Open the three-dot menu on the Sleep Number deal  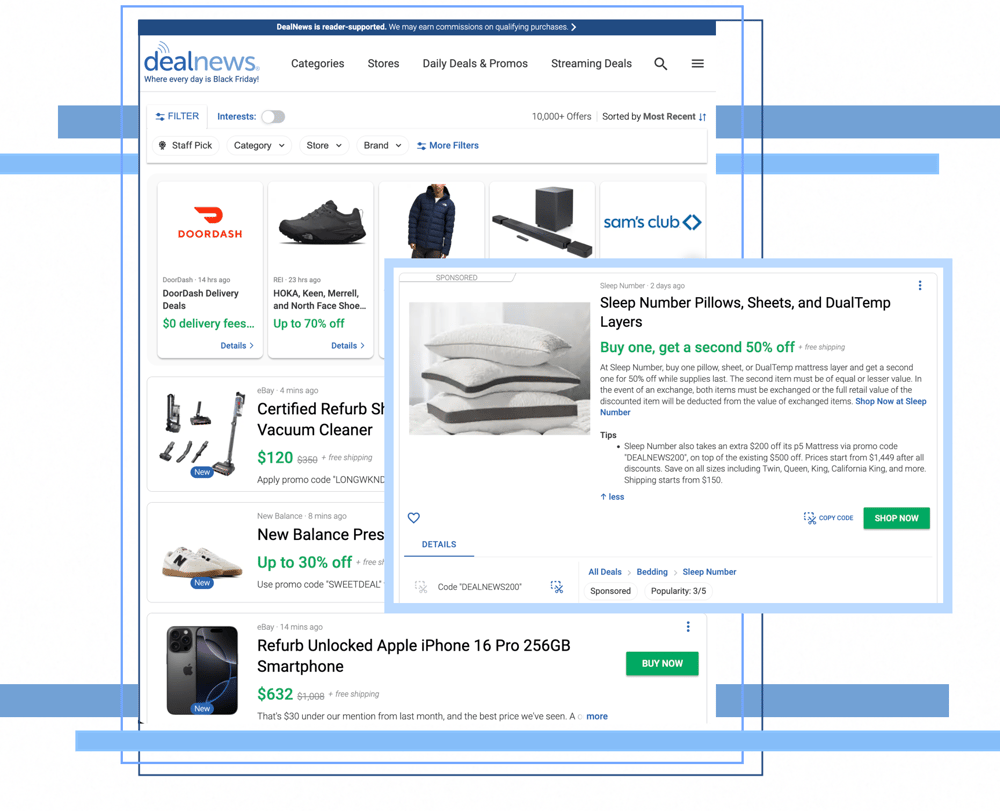point(920,285)
